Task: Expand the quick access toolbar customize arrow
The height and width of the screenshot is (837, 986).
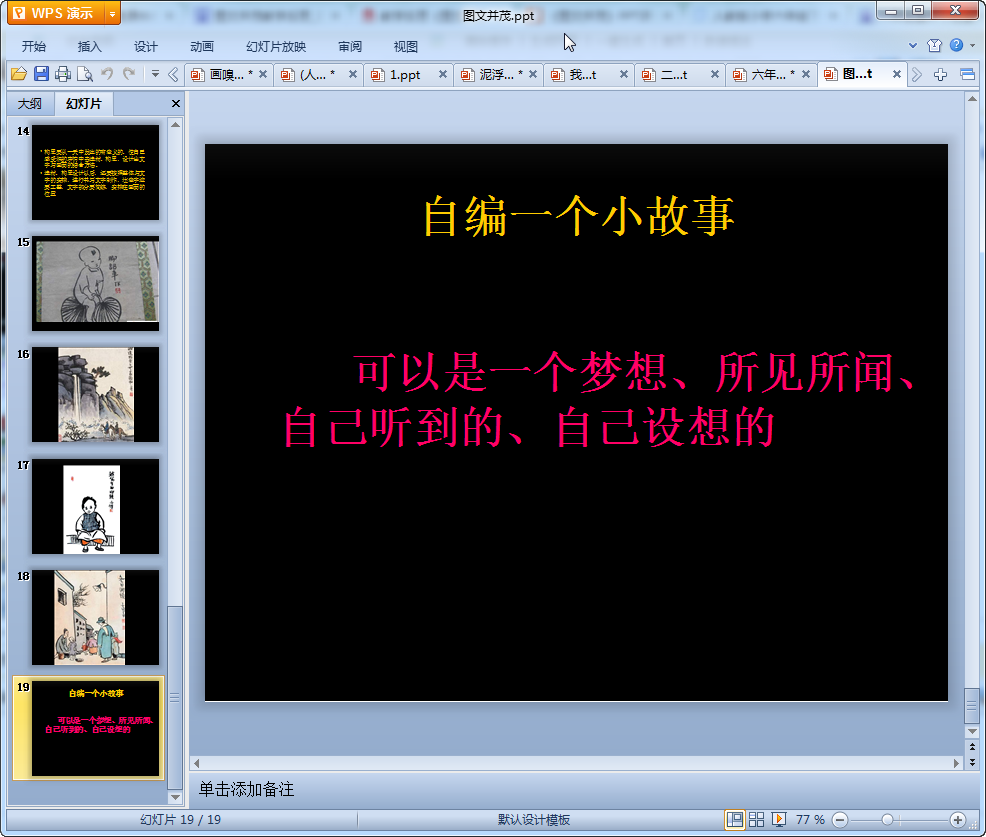Action: click(x=155, y=74)
